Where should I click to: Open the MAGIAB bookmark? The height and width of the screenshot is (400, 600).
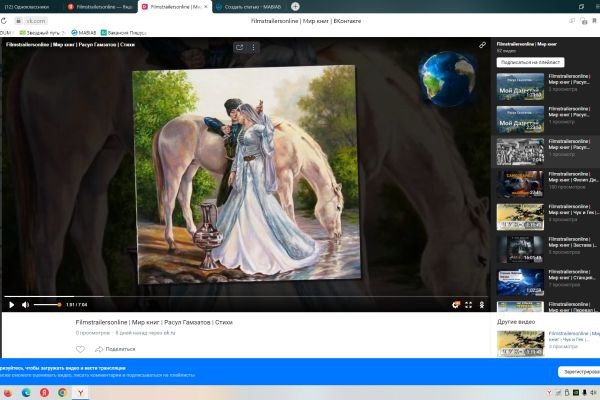[83, 33]
